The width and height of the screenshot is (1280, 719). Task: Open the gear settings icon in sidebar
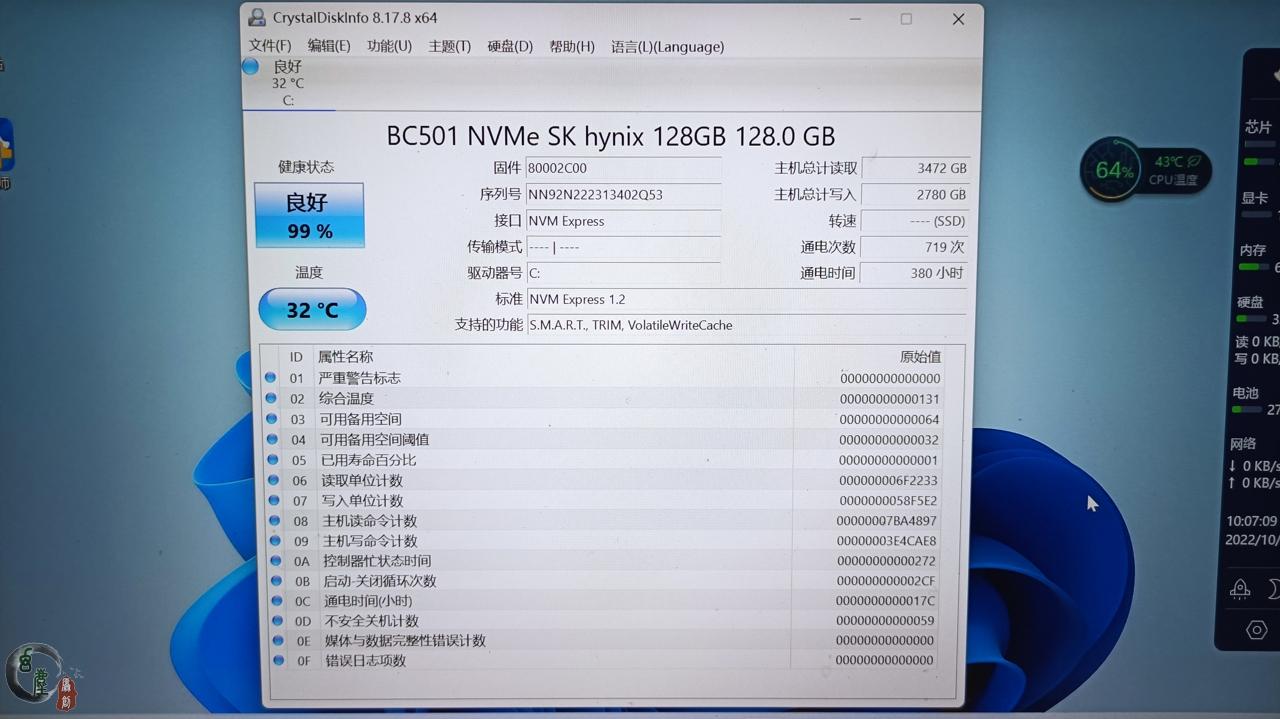(x=1257, y=630)
